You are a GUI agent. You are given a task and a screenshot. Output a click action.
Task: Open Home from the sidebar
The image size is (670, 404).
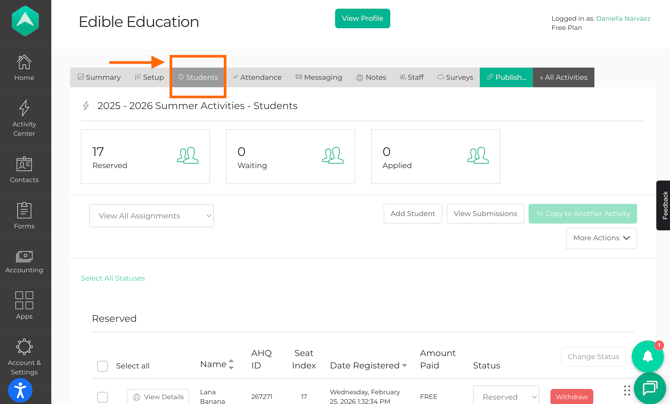[24, 68]
